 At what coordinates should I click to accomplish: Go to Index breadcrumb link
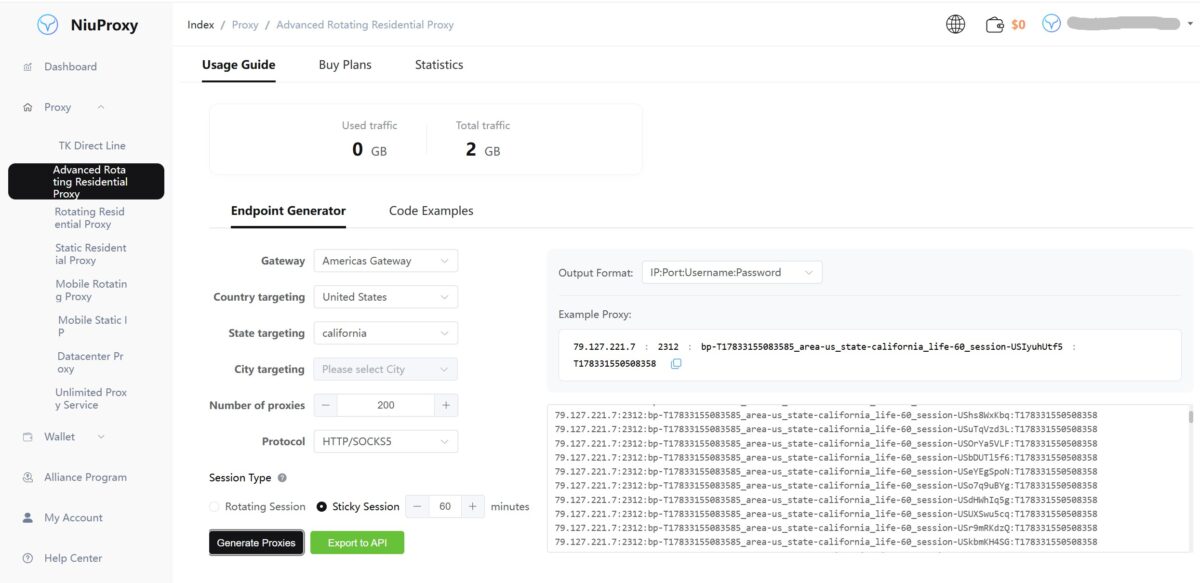tap(201, 25)
